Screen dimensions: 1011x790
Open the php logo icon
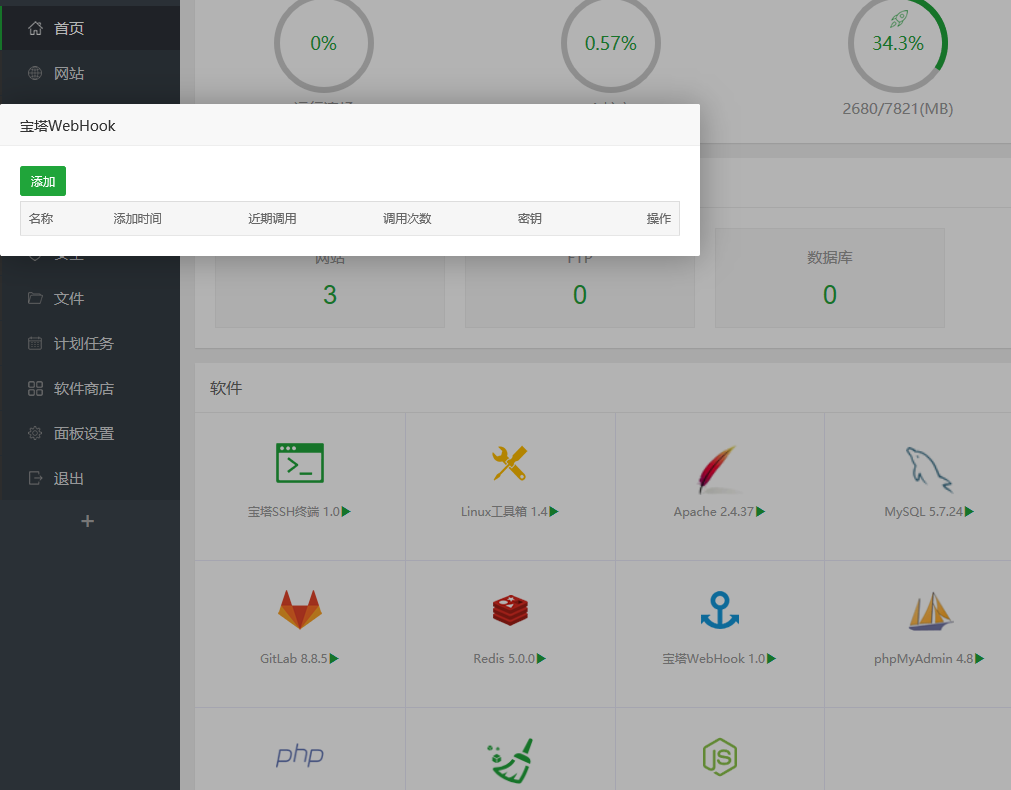pyautogui.click(x=300, y=755)
